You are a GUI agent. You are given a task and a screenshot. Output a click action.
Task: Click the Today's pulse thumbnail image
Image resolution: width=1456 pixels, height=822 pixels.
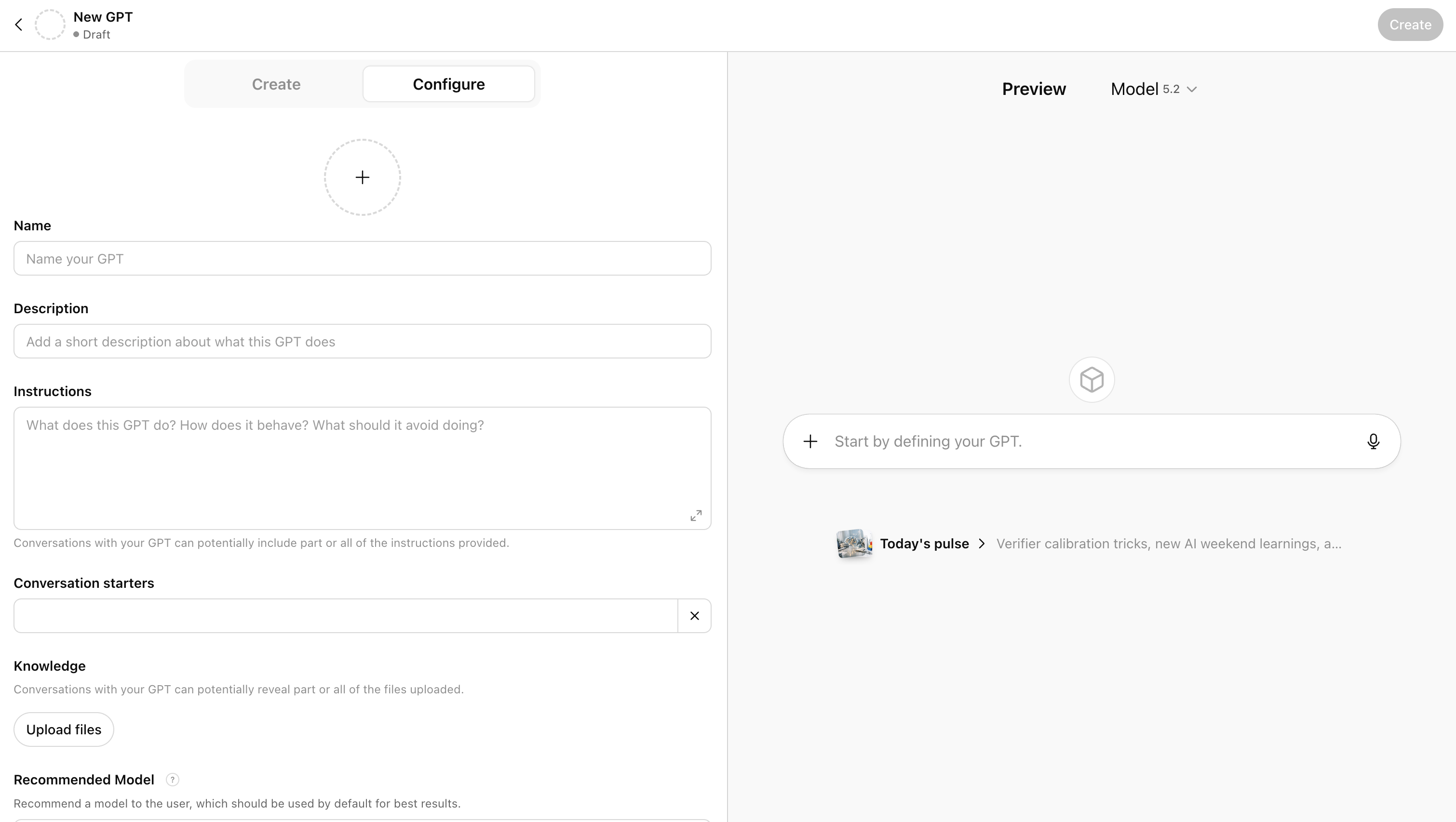click(854, 544)
